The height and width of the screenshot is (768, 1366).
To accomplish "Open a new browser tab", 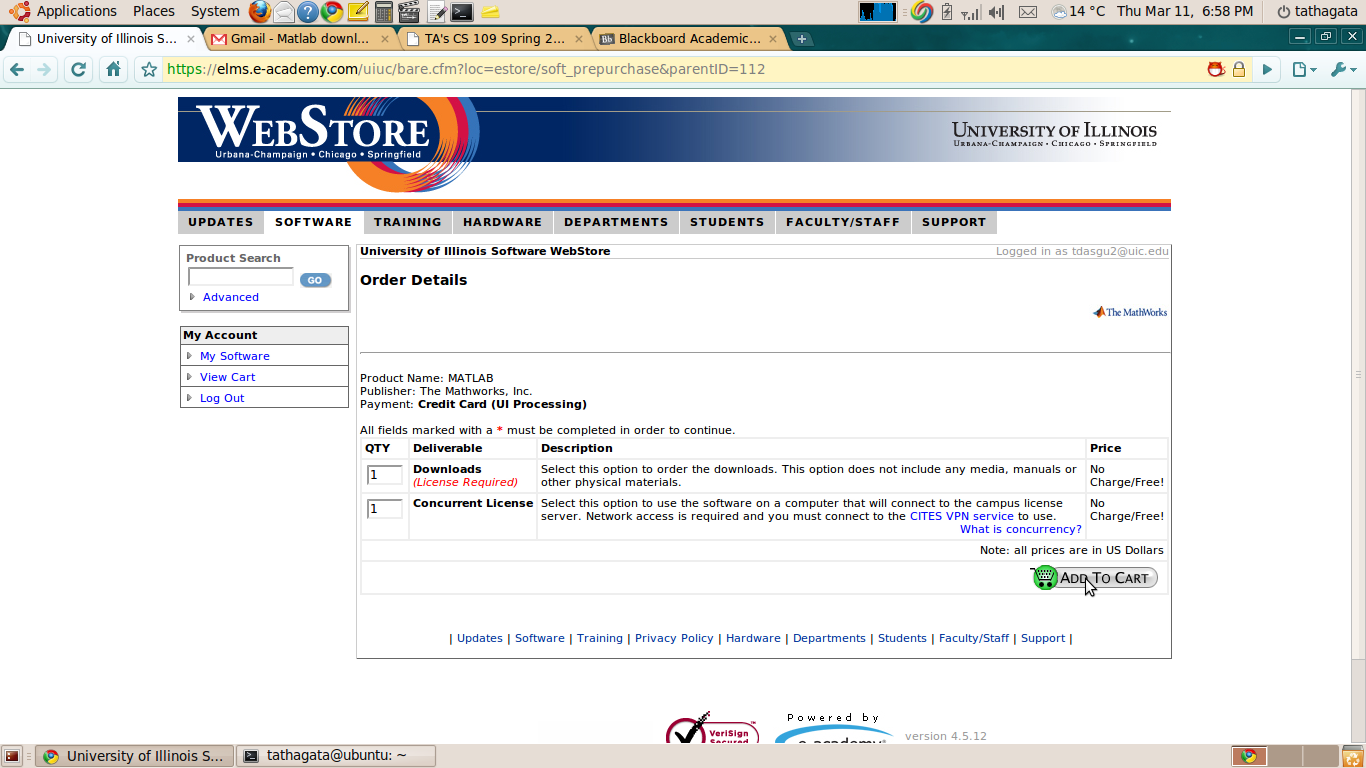I will (801, 39).
